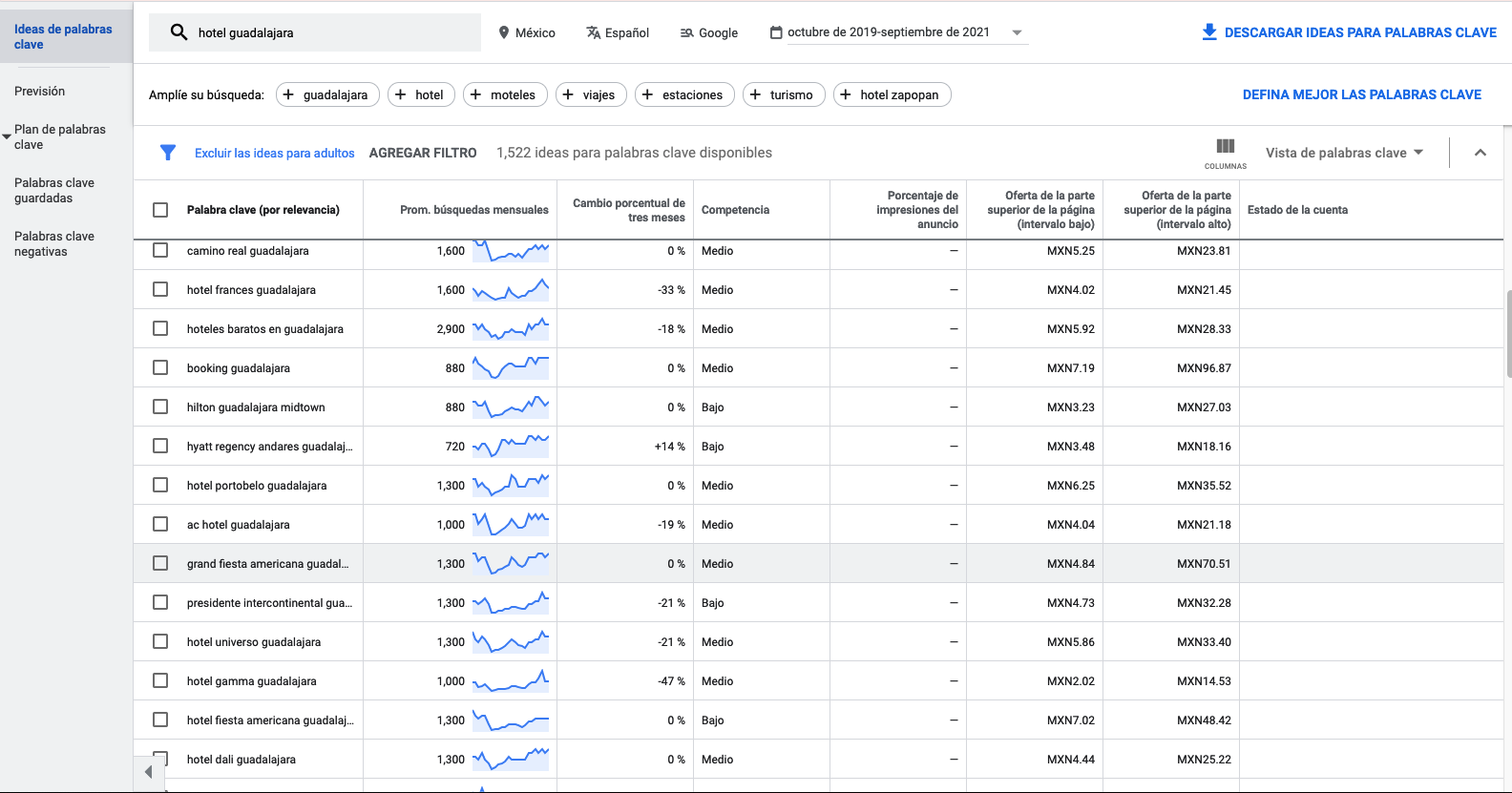This screenshot has height=793, width=1512.
Task: Check the grand fiesta americana row
Action: [x=160, y=563]
